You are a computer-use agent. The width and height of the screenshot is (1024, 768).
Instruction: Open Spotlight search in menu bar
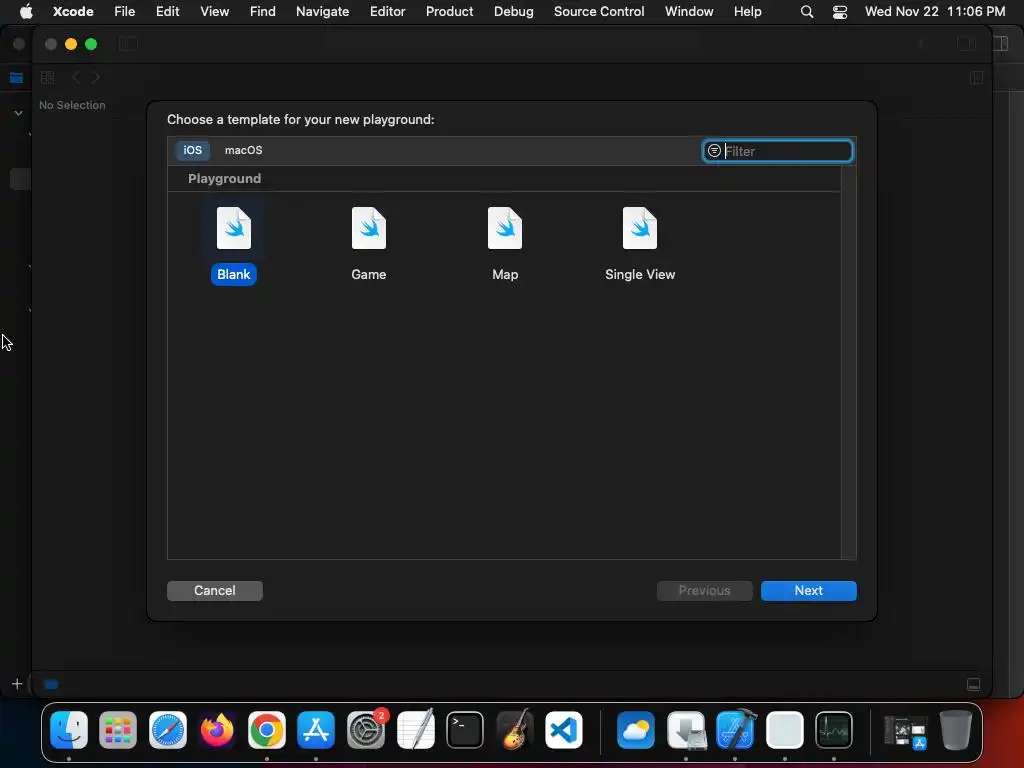(807, 12)
